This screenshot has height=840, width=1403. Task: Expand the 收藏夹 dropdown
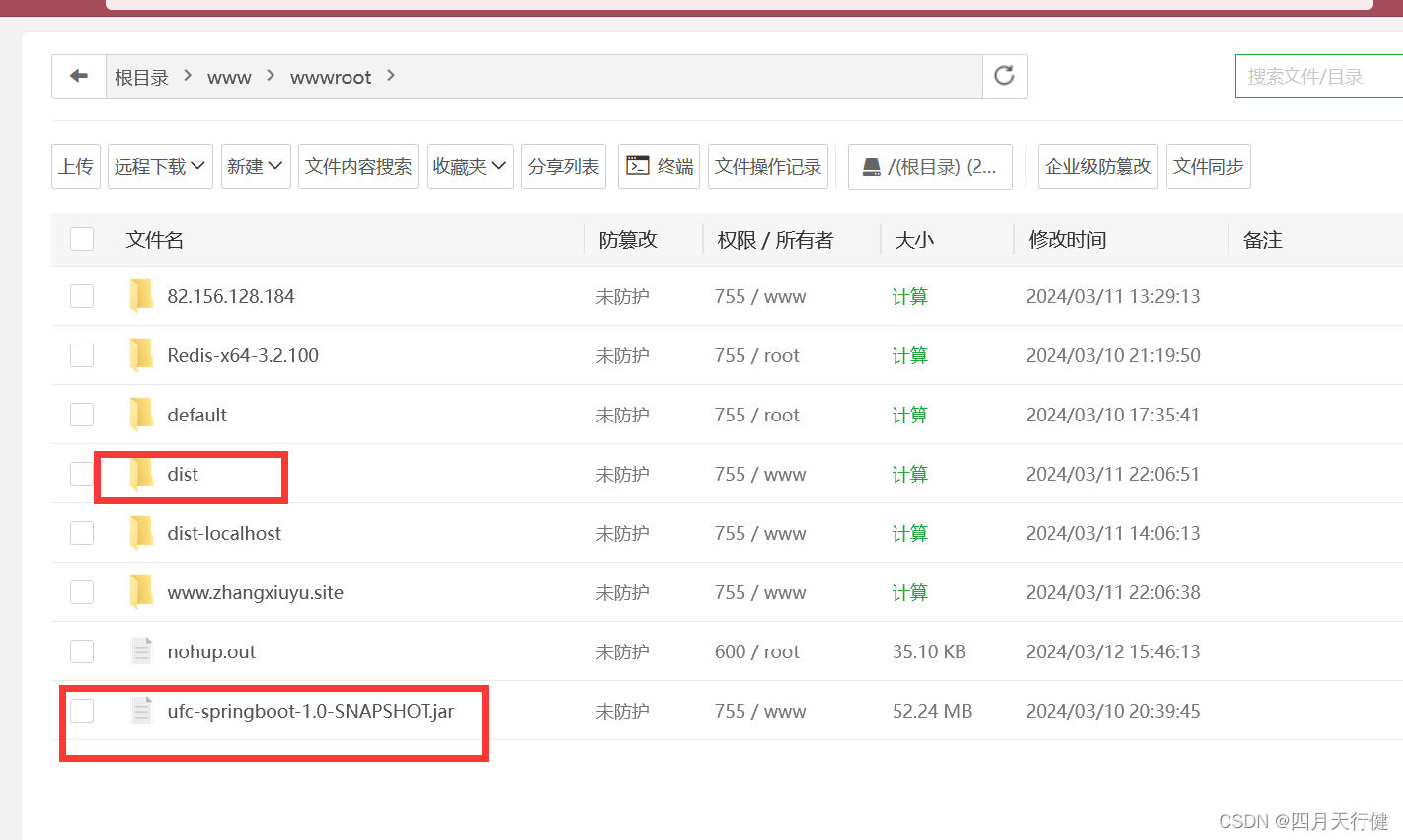(x=470, y=166)
